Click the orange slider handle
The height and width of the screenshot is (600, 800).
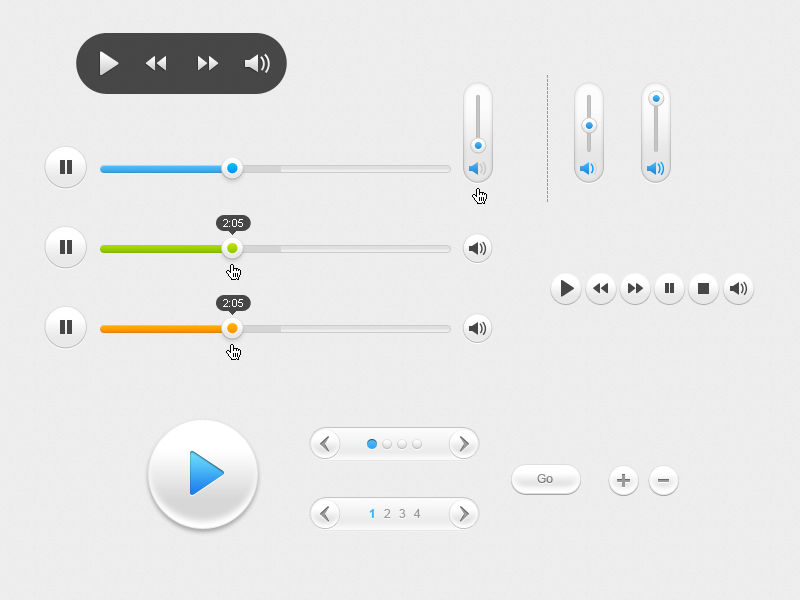coord(232,328)
